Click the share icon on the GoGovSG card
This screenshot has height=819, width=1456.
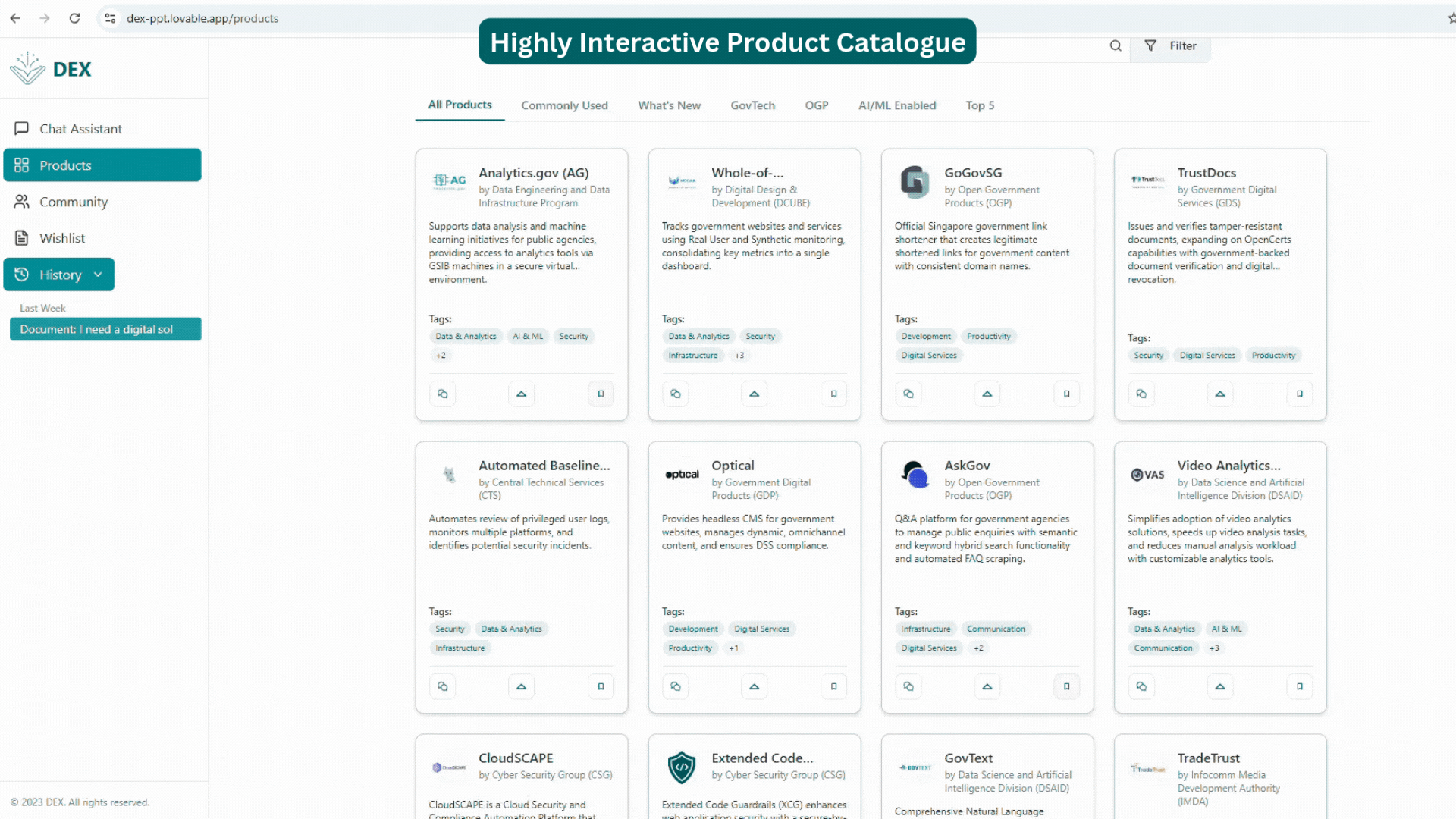(x=987, y=394)
